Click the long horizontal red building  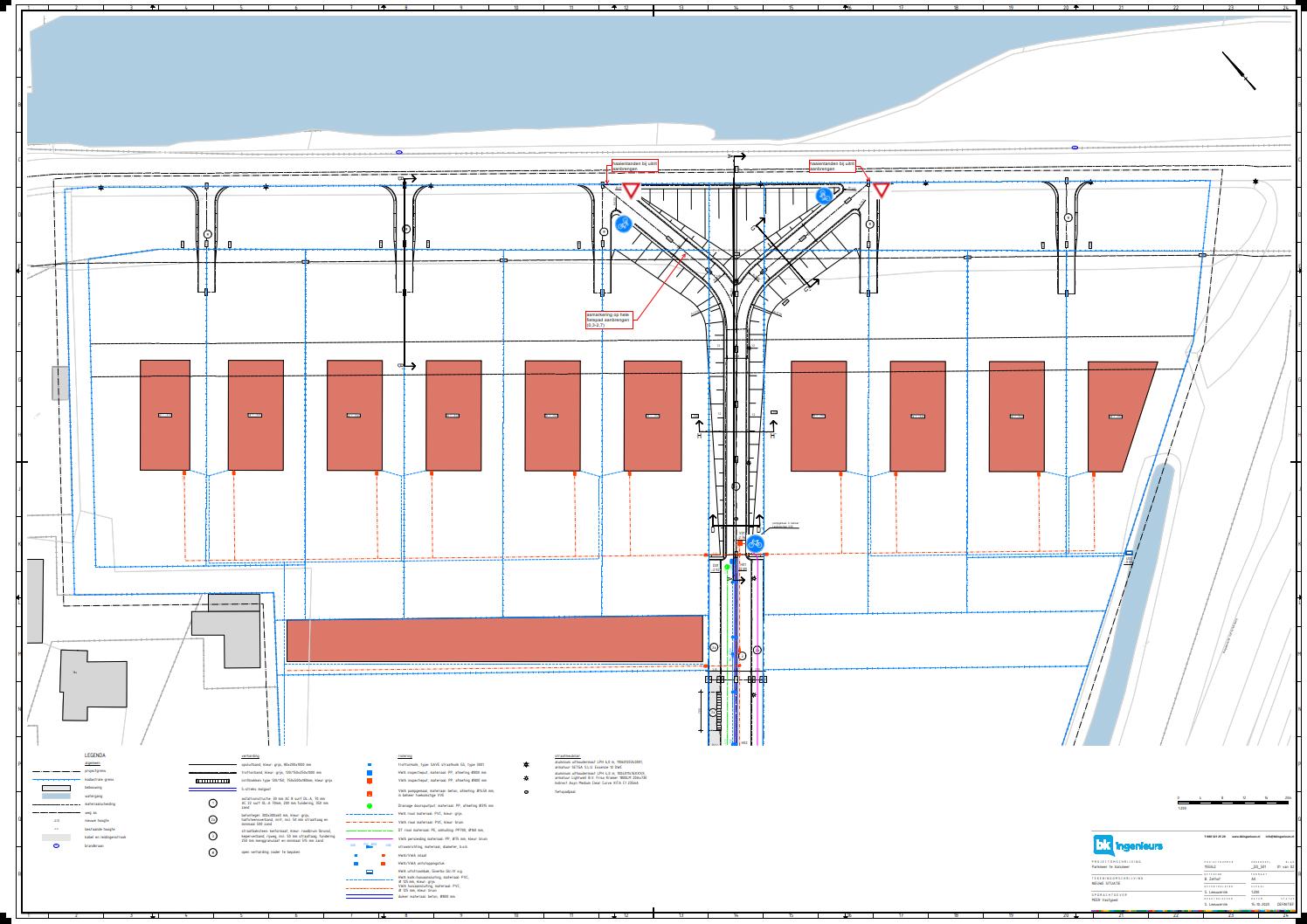[x=494, y=640]
